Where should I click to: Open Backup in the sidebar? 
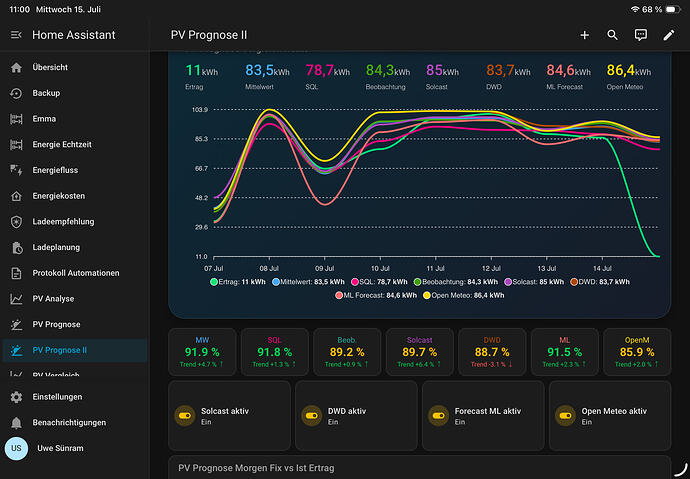click(75, 93)
